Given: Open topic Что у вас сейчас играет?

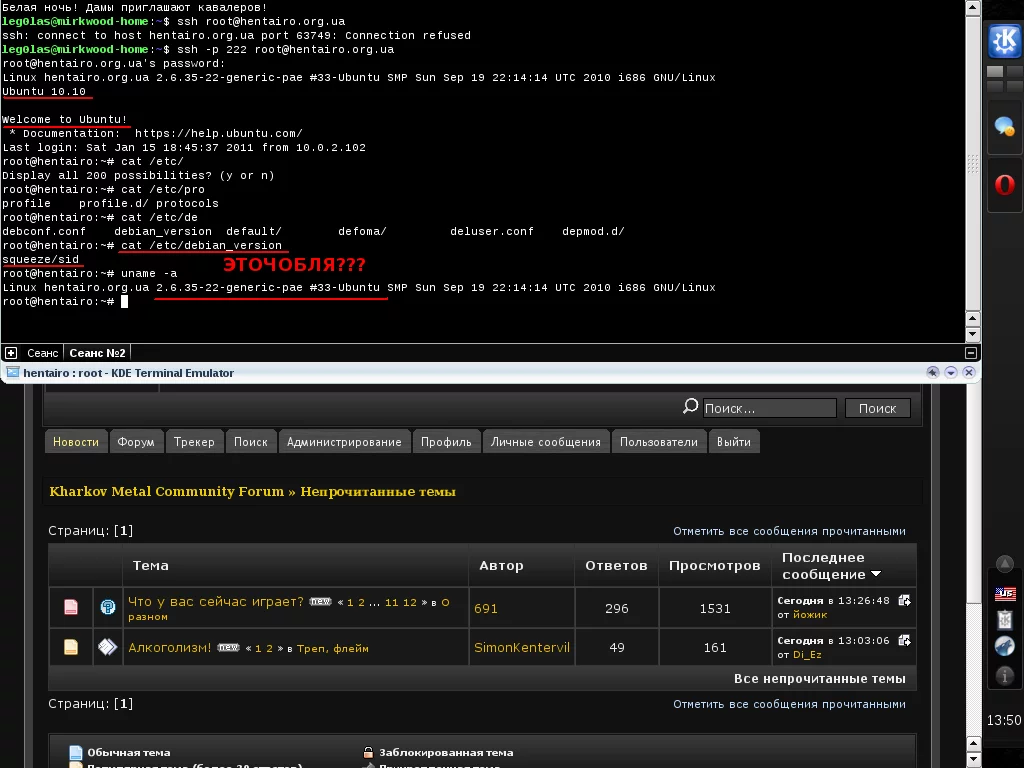Looking at the screenshot, I should click(215, 602).
